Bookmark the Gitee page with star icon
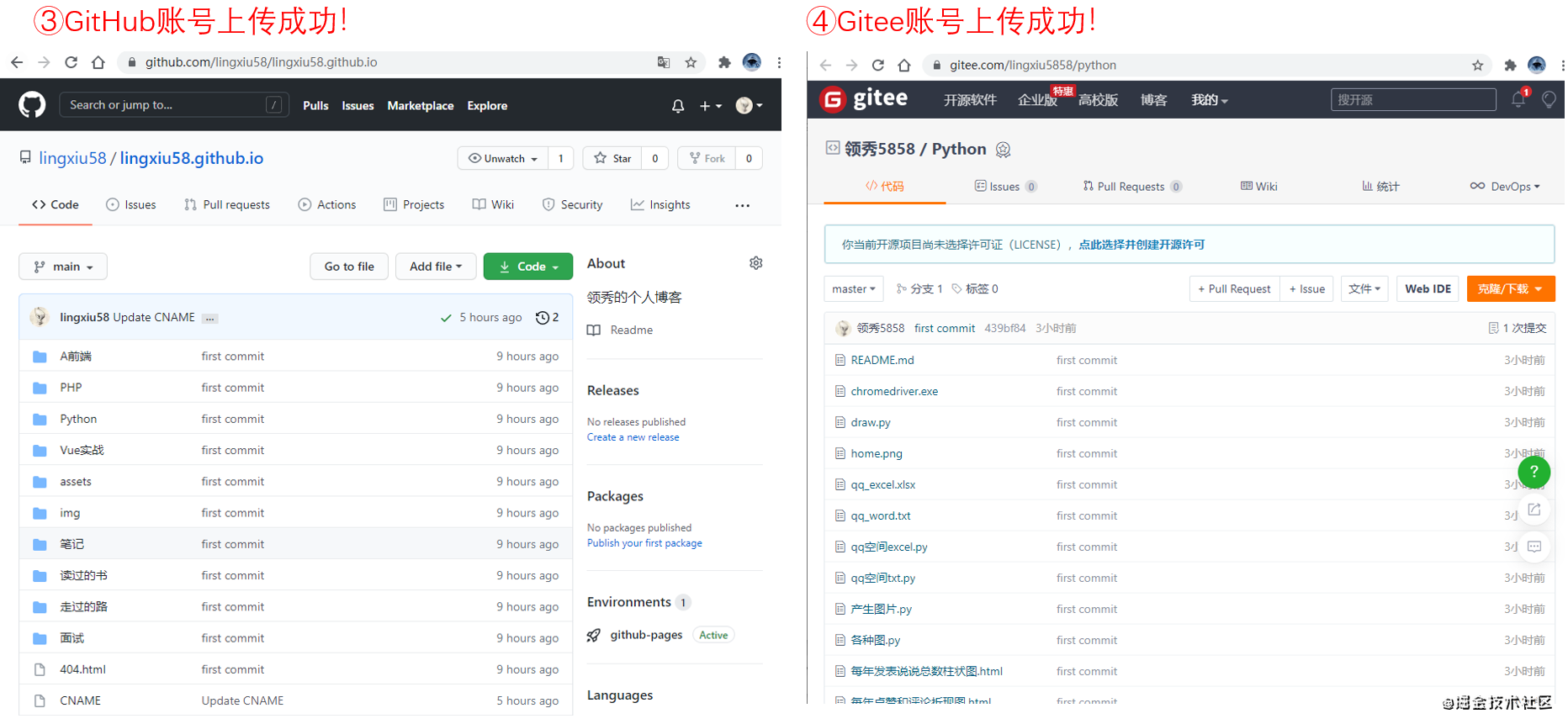The image size is (1568, 724). (x=1478, y=65)
